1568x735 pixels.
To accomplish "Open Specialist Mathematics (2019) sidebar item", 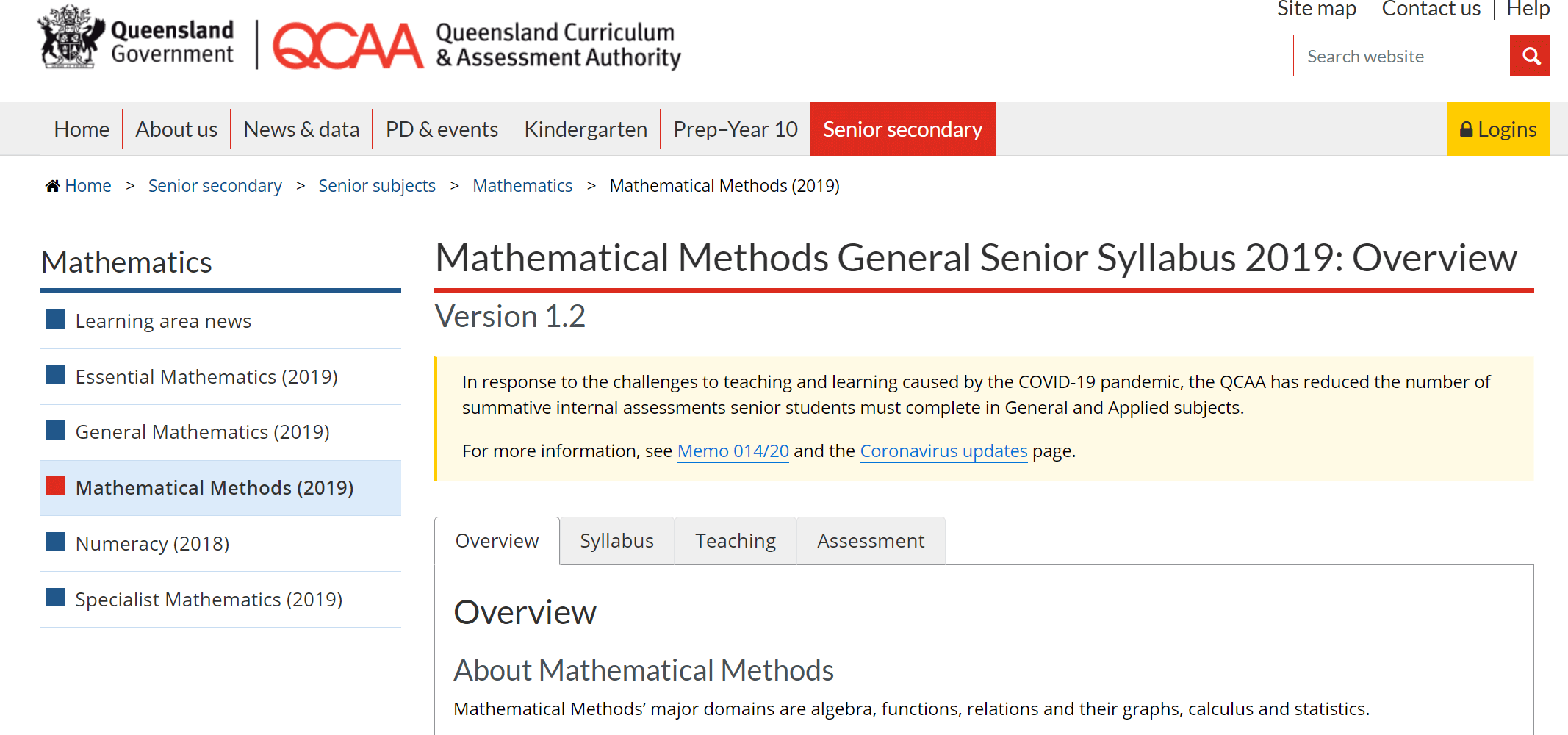I will tap(209, 599).
